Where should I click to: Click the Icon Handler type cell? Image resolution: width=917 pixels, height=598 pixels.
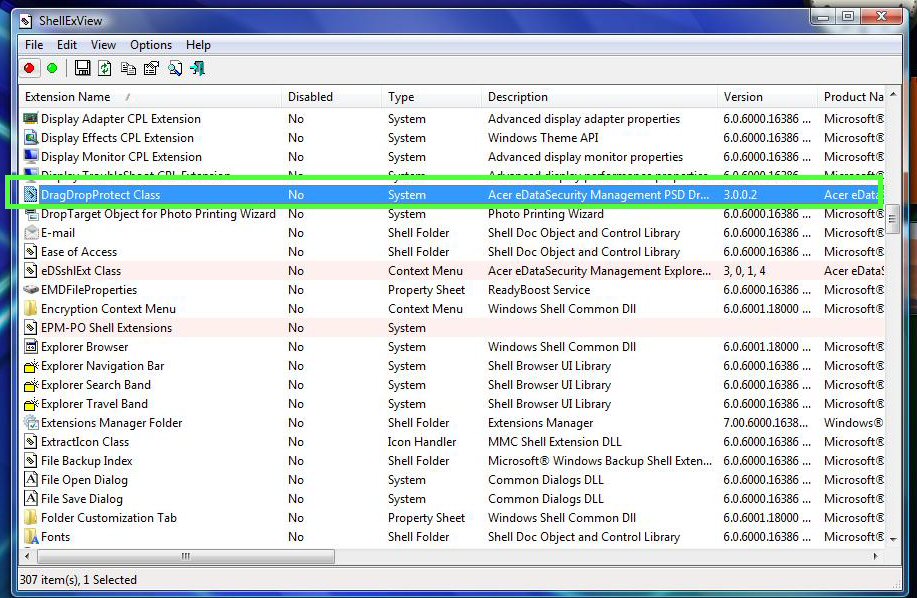(422, 442)
